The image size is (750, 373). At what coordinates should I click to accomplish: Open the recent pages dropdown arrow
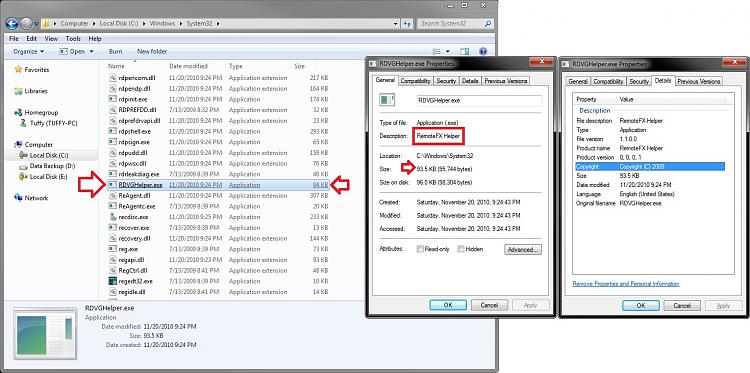tap(36, 23)
